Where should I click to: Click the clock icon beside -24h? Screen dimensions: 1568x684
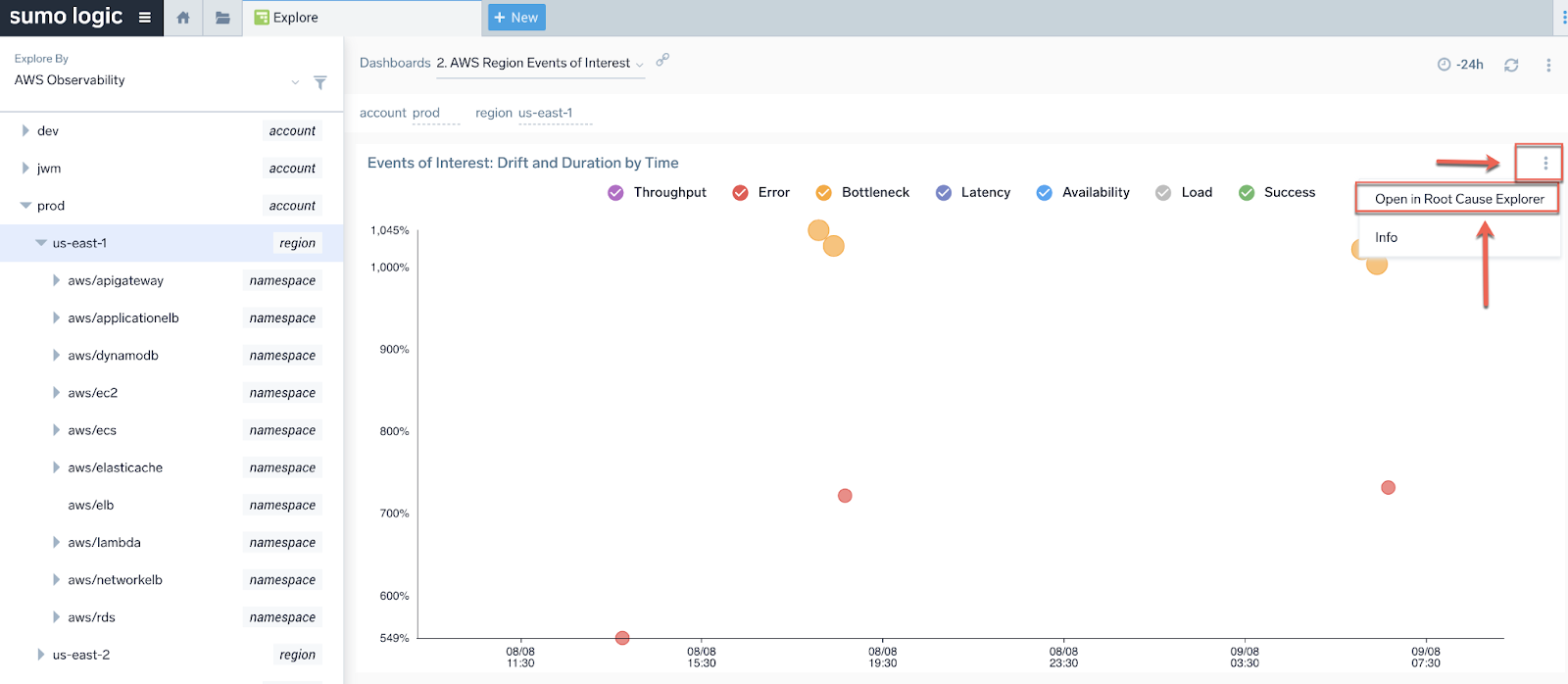click(x=1444, y=65)
